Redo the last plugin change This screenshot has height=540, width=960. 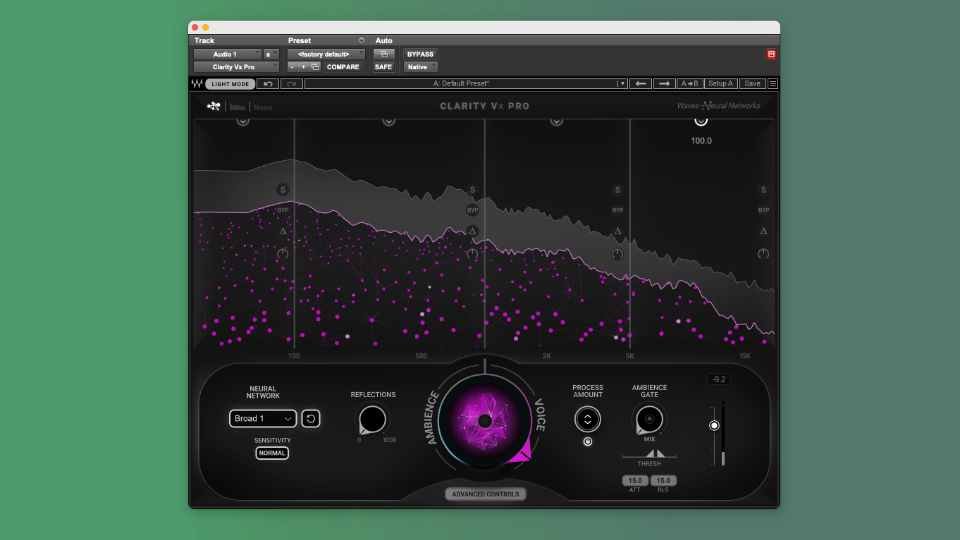pyautogui.click(x=291, y=84)
